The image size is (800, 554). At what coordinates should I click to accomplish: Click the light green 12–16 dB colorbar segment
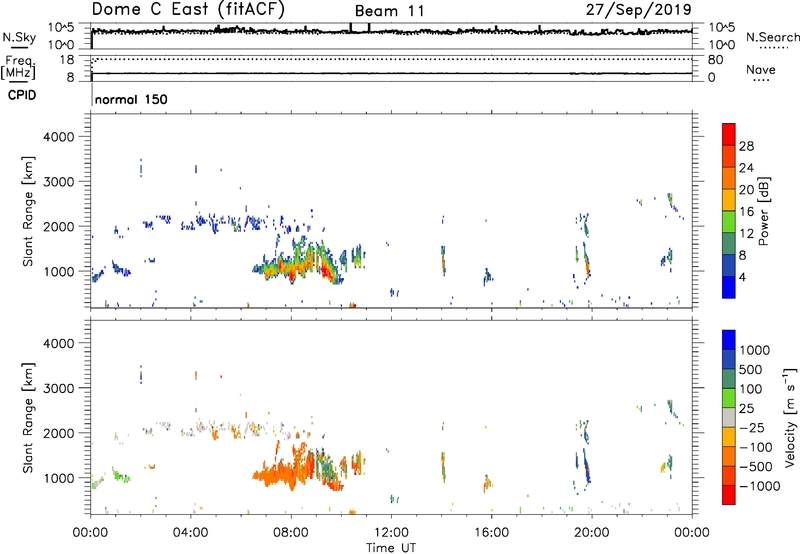[729, 222]
